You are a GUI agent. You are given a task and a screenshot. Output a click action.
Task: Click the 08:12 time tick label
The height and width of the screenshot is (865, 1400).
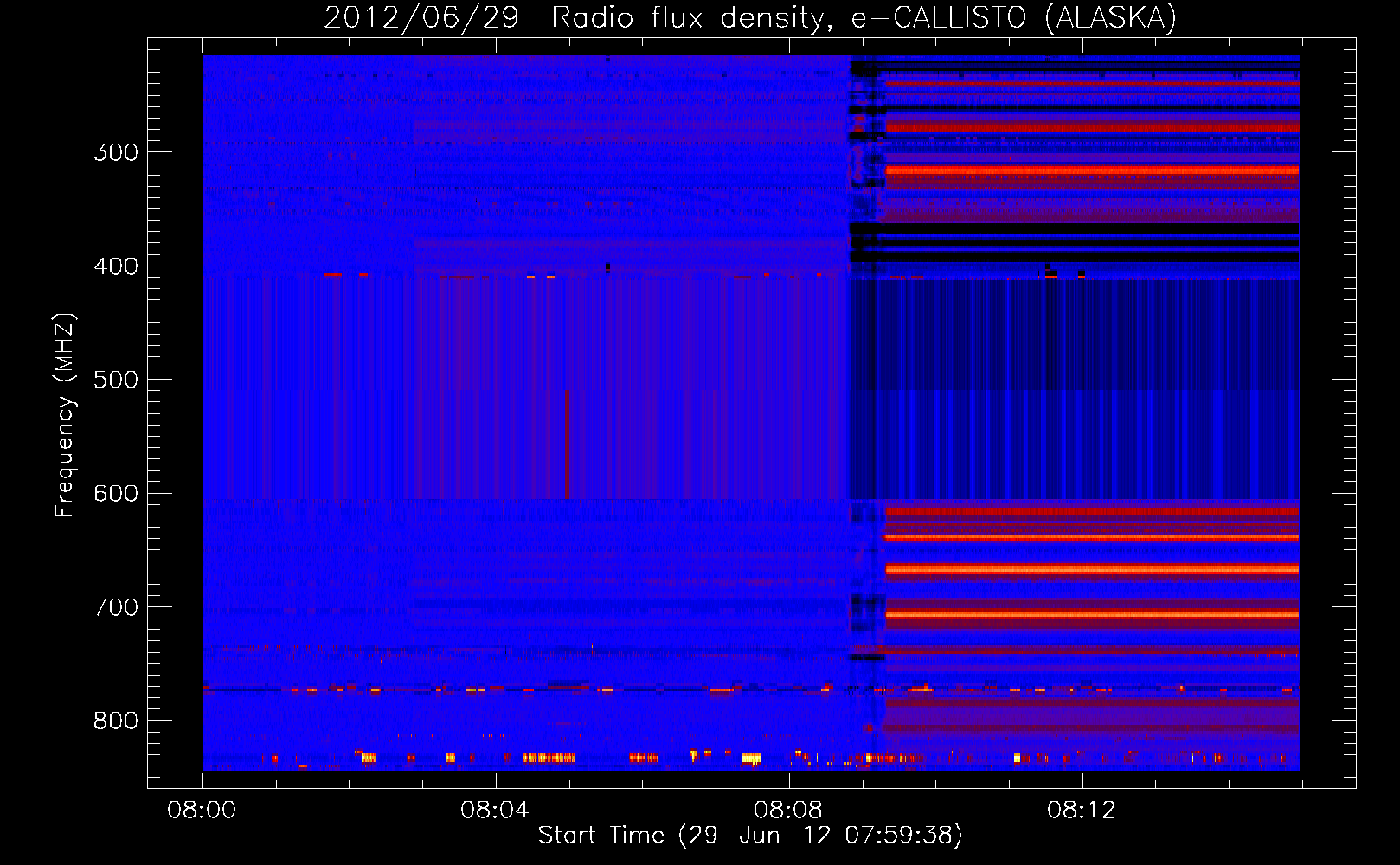click(x=1082, y=811)
